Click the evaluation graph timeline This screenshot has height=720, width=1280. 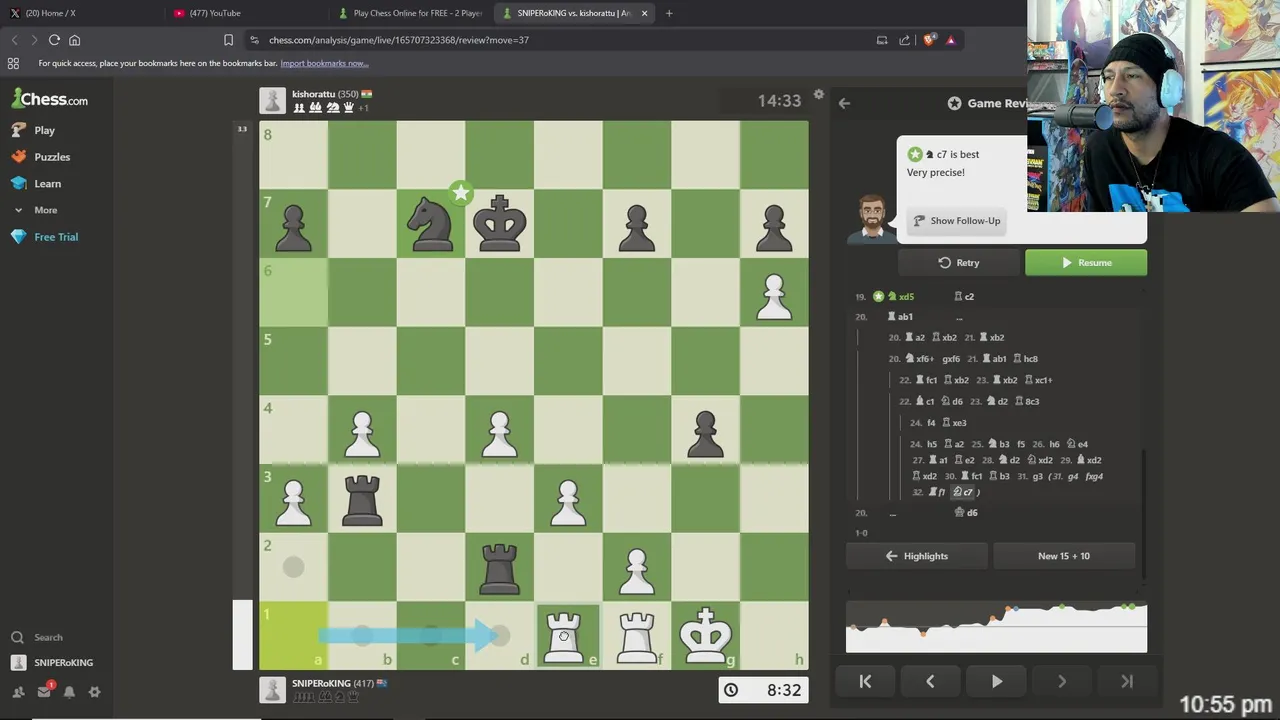click(x=996, y=627)
